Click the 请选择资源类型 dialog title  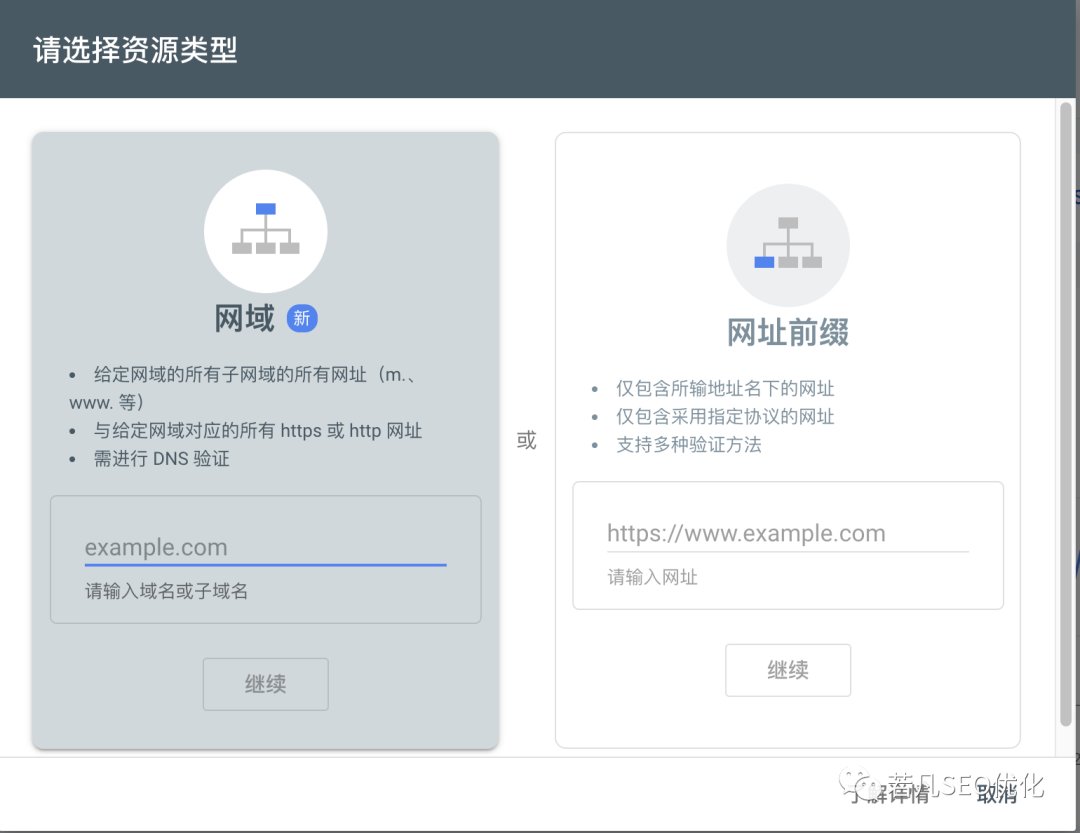pyautogui.click(x=135, y=50)
